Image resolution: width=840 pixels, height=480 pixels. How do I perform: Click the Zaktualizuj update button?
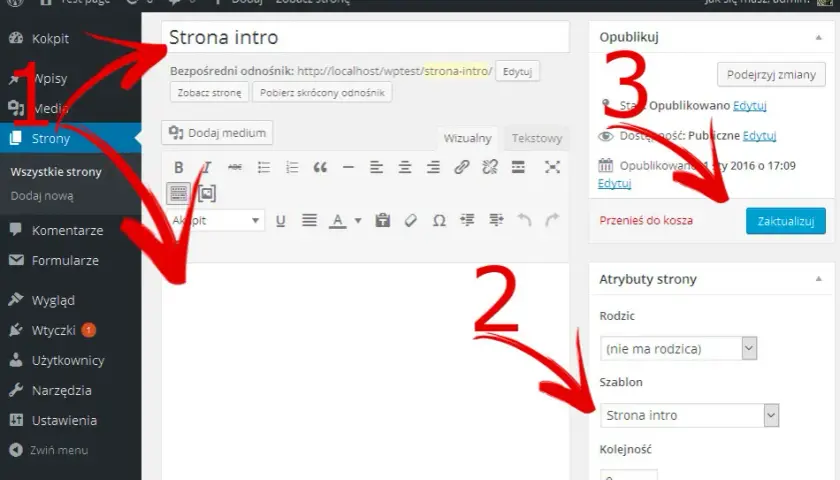(x=785, y=221)
